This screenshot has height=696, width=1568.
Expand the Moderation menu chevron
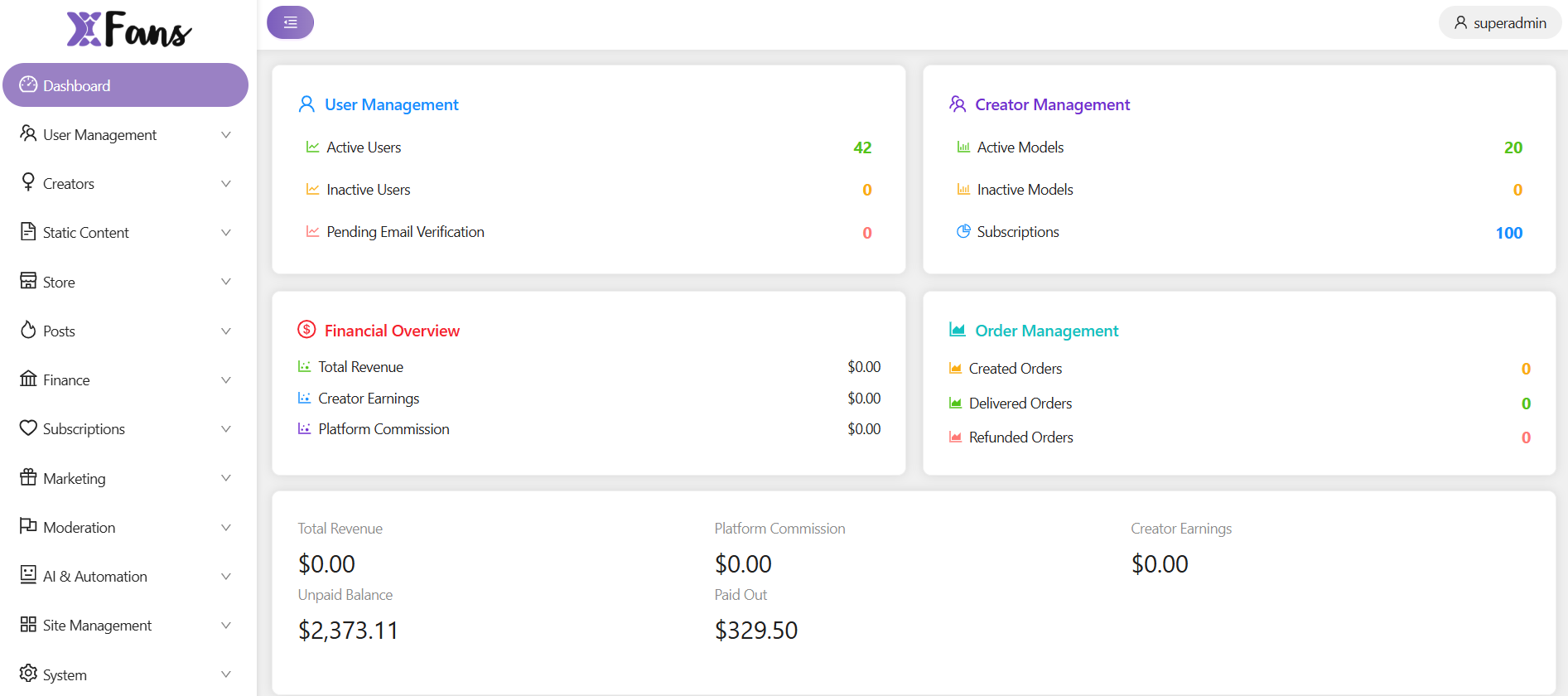coord(225,527)
